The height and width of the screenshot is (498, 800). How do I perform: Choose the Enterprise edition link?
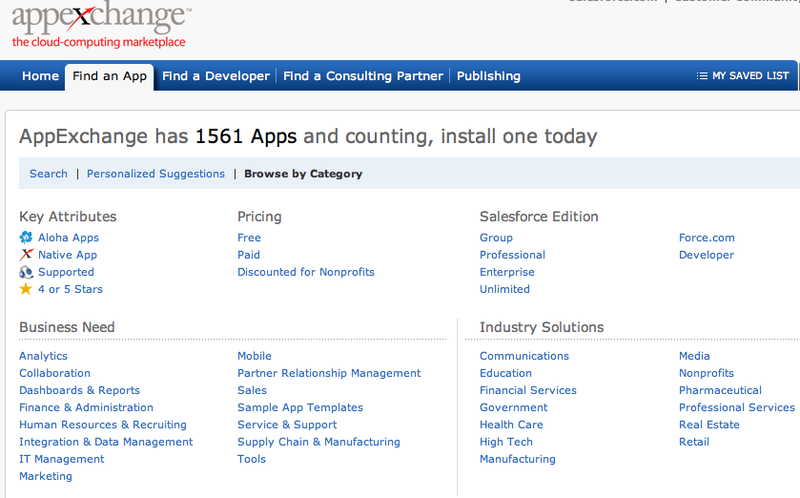pyautogui.click(x=507, y=272)
